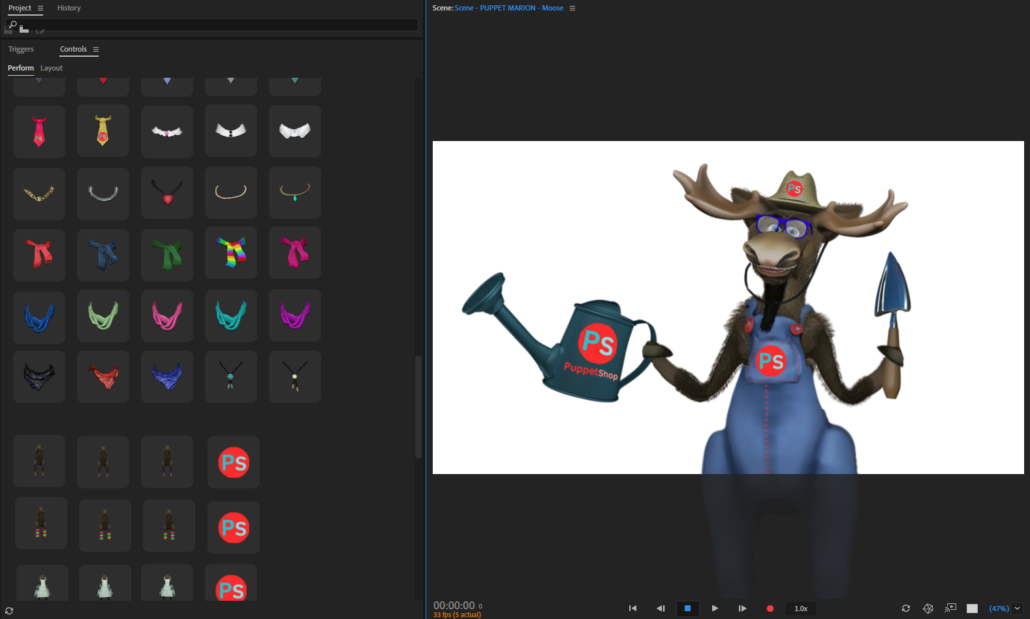
Task: Go to the start of the scene
Action: click(633, 608)
